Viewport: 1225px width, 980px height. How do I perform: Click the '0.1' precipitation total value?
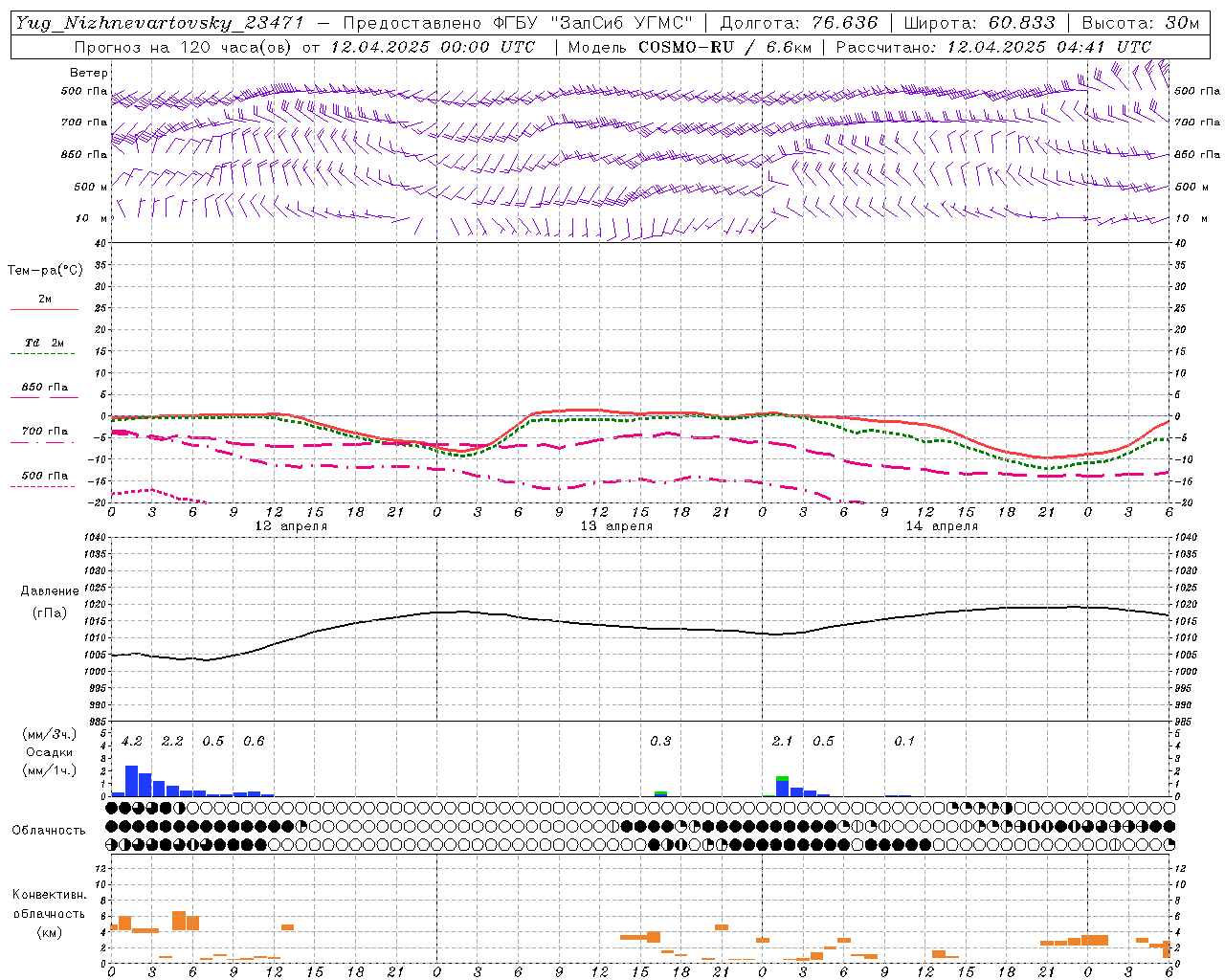click(x=904, y=741)
